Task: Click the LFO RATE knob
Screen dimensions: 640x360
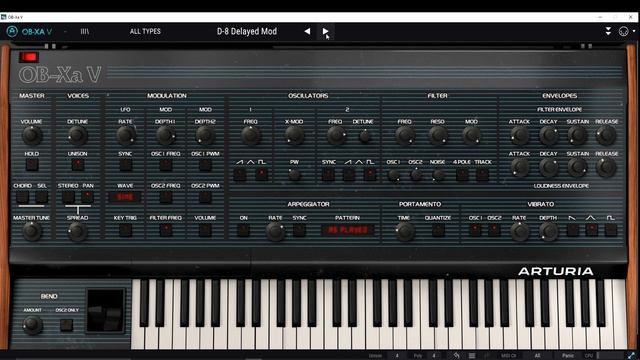Action: coord(126,136)
